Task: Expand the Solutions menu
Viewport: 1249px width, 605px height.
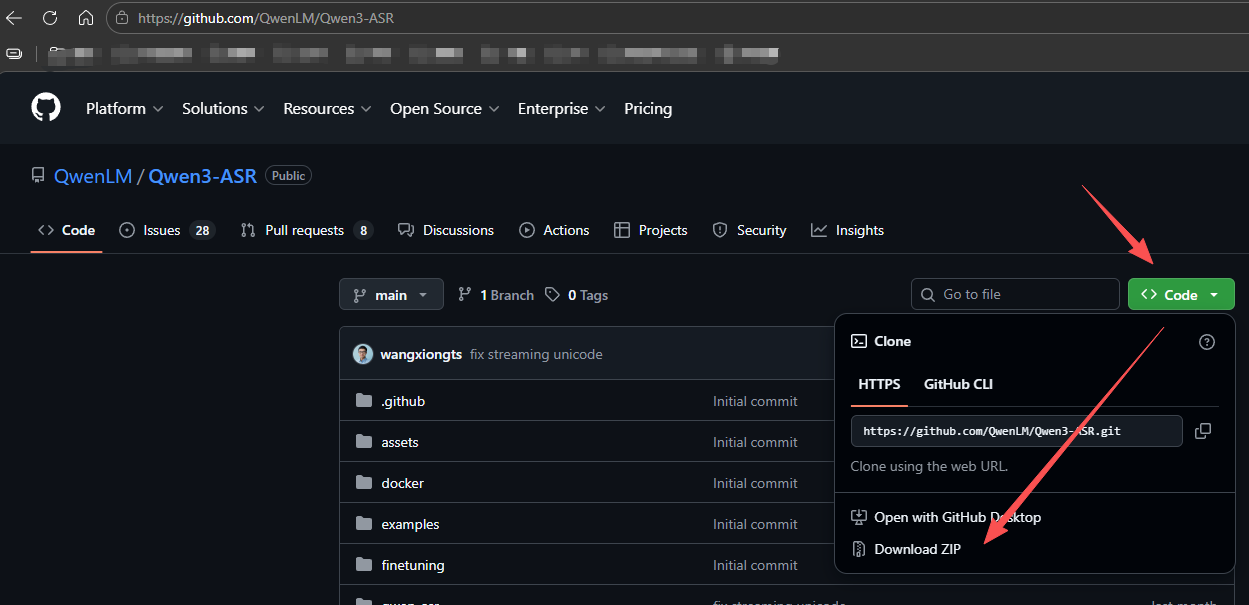Action: tap(223, 108)
